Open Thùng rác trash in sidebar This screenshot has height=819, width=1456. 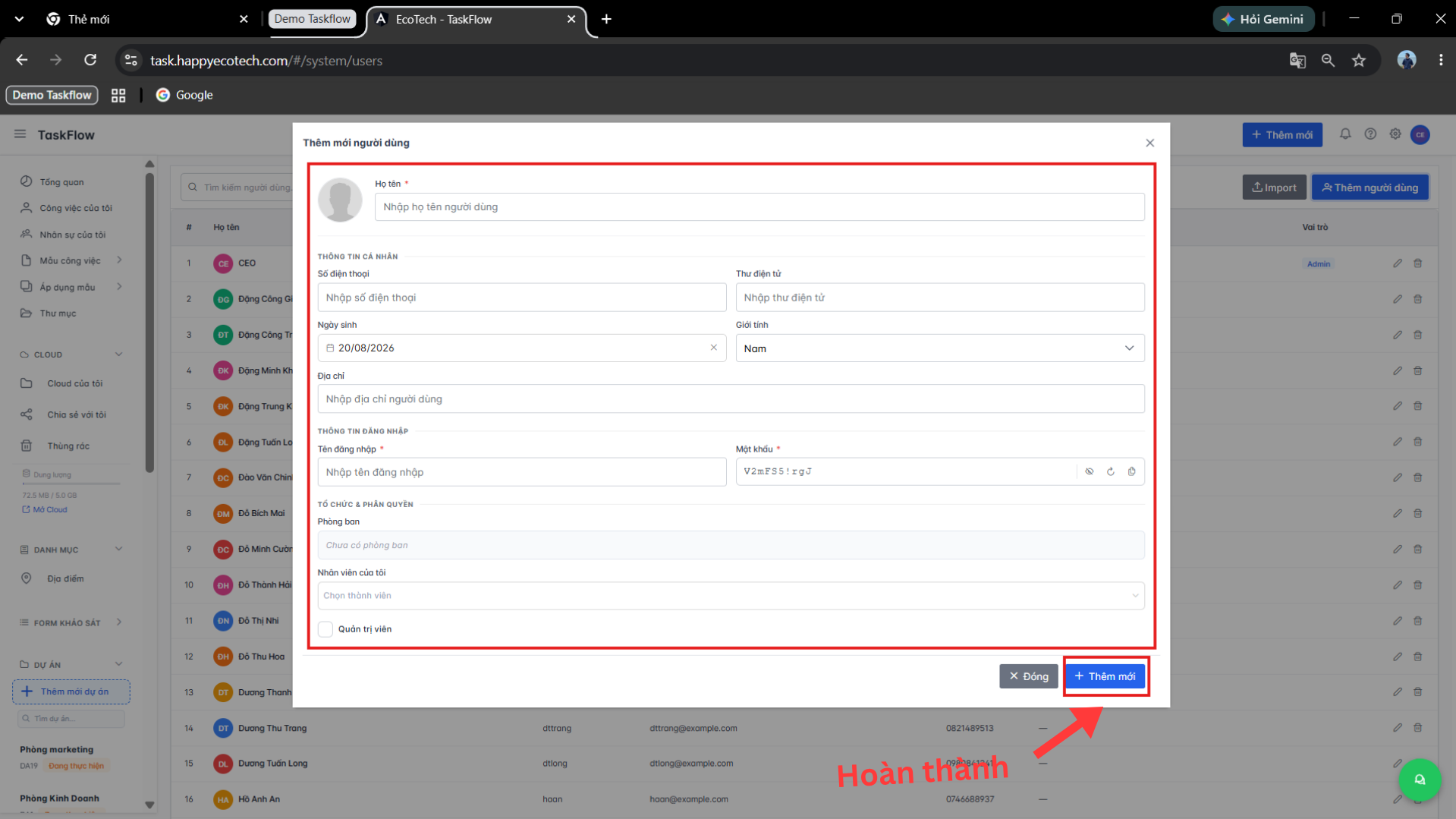pyautogui.click(x=68, y=446)
